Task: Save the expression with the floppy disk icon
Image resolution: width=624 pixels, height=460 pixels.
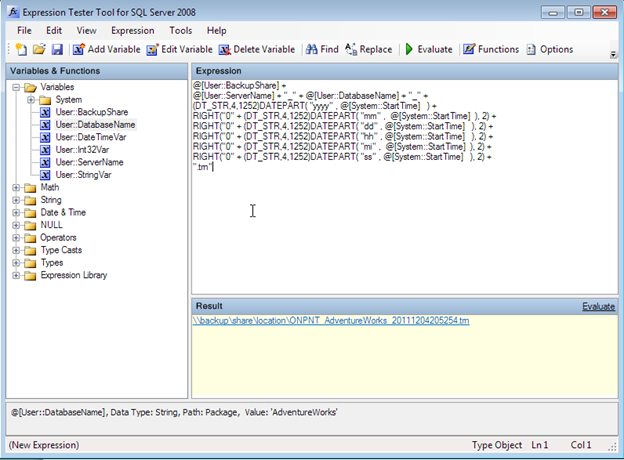Action: (x=57, y=49)
